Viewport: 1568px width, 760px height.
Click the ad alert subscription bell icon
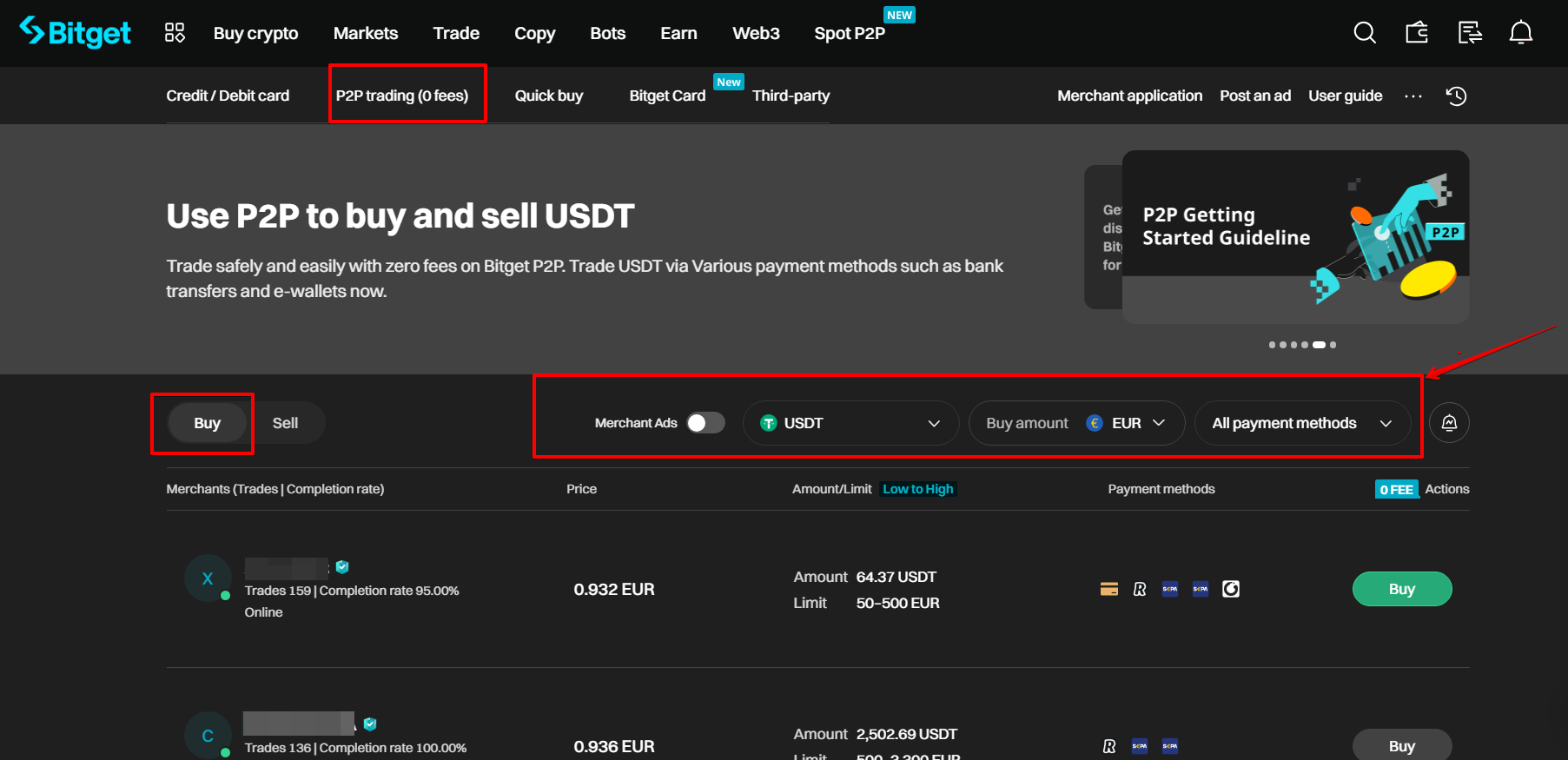tap(1449, 423)
